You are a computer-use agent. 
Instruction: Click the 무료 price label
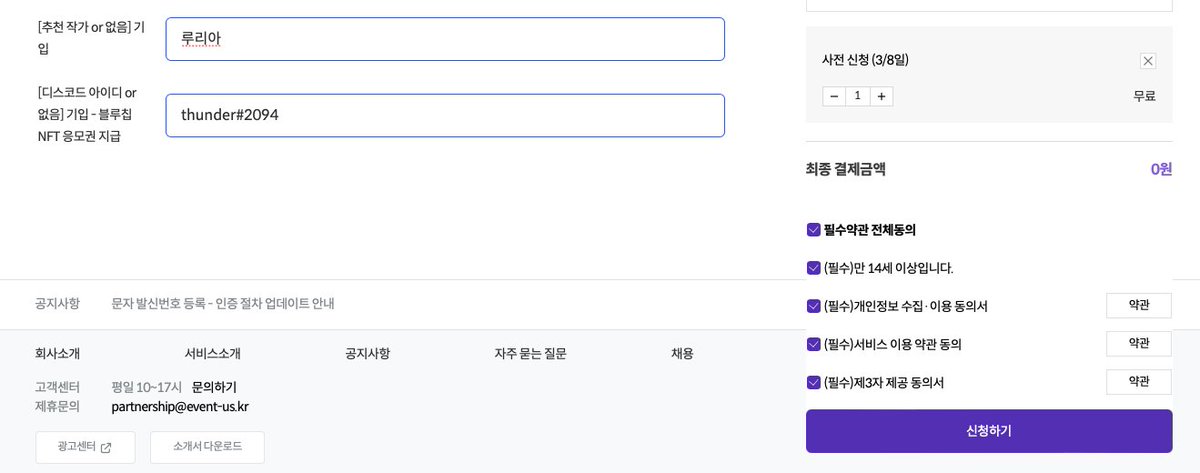(x=1144, y=96)
